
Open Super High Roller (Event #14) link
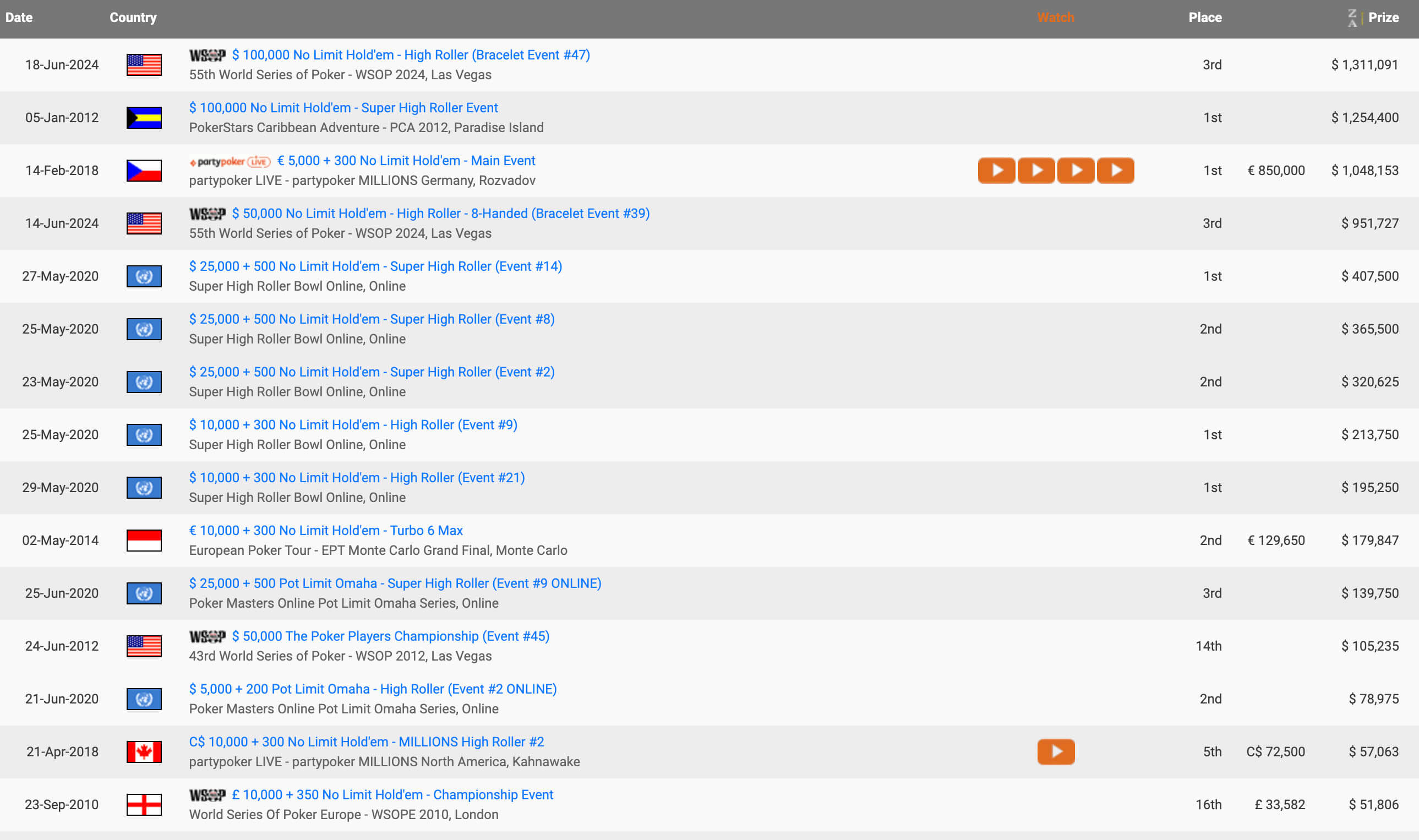[375, 266]
